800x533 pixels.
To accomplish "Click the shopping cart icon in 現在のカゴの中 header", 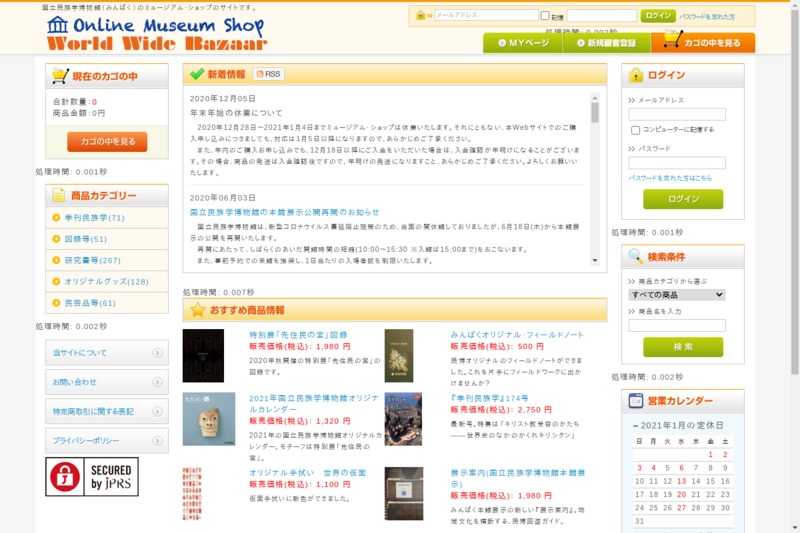I will click(60, 76).
